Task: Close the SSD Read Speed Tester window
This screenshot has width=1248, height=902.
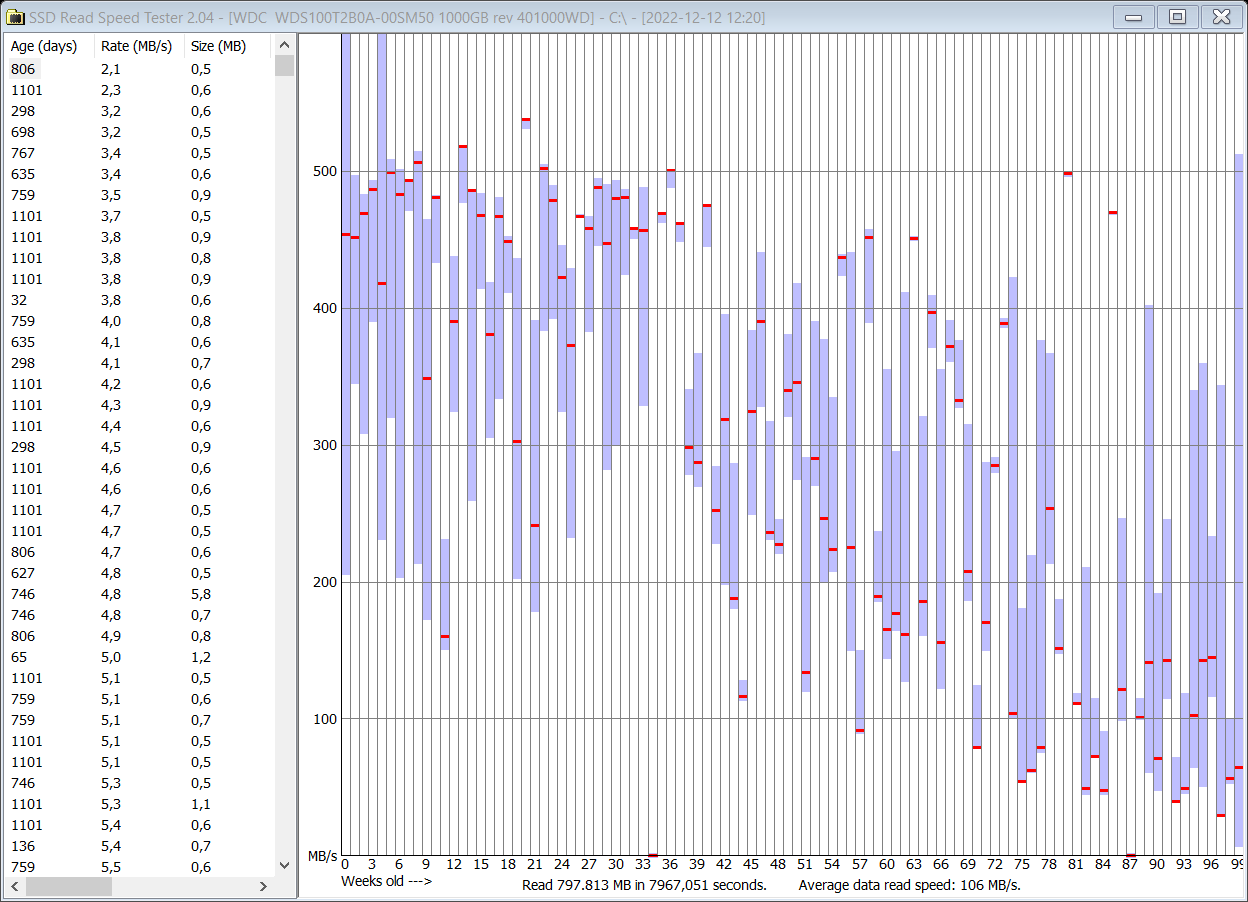Action: [x=1222, y=16]
